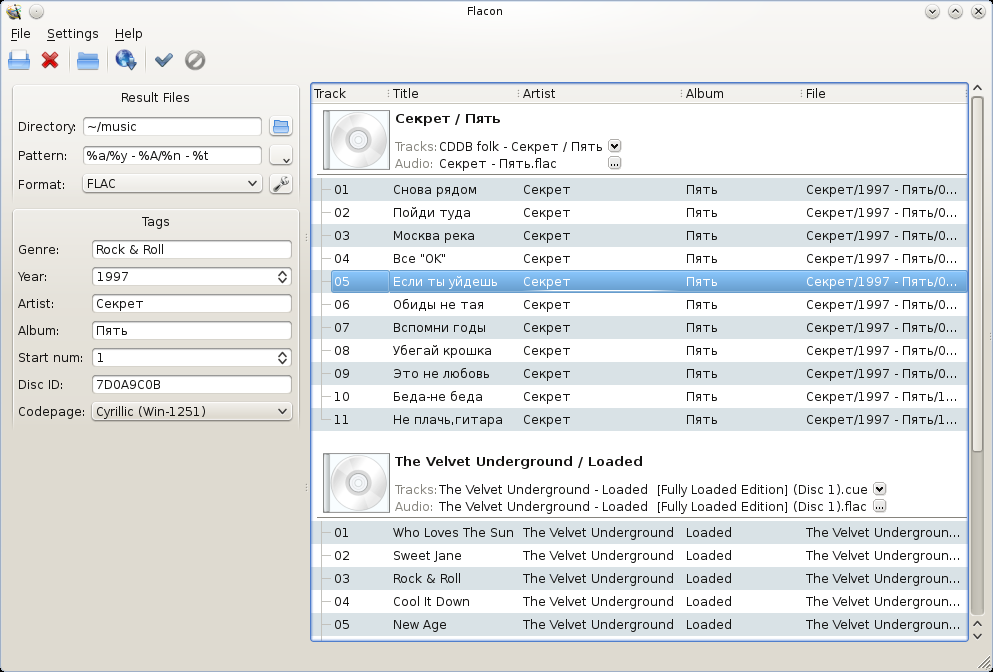Select track 08 Убегай крошка
The image size is (993, 672).
click(x=640, y=351)
